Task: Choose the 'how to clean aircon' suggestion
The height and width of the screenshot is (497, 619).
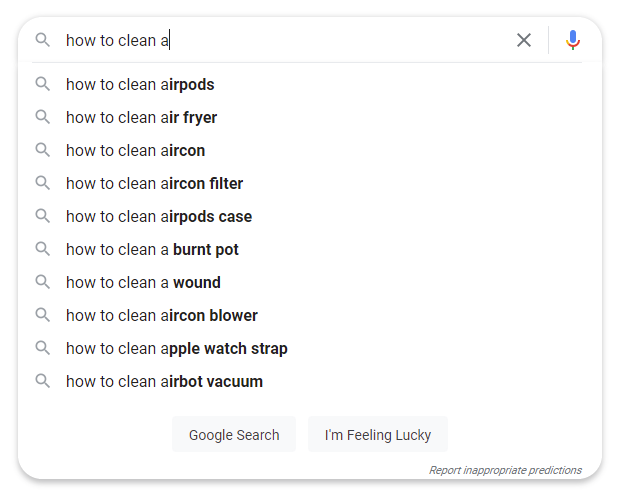Action: (x=135, y=150)
